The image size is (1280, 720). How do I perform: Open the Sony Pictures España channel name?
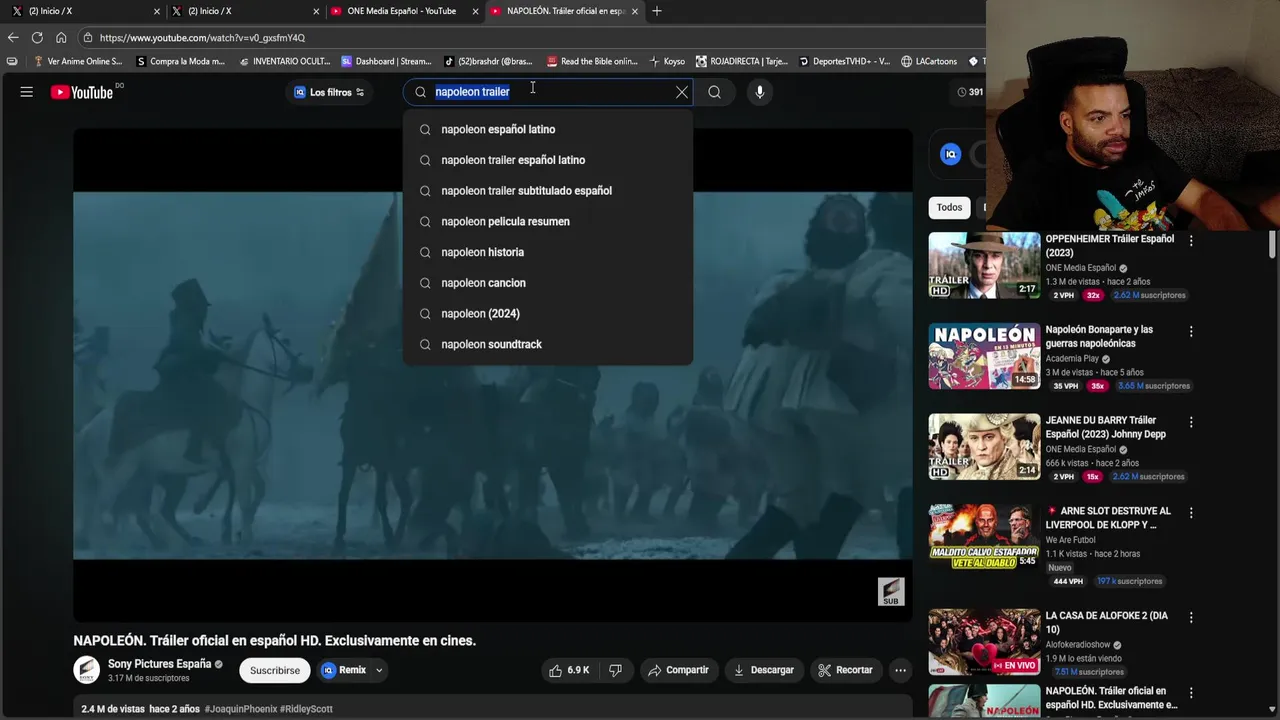coord(159,664)
